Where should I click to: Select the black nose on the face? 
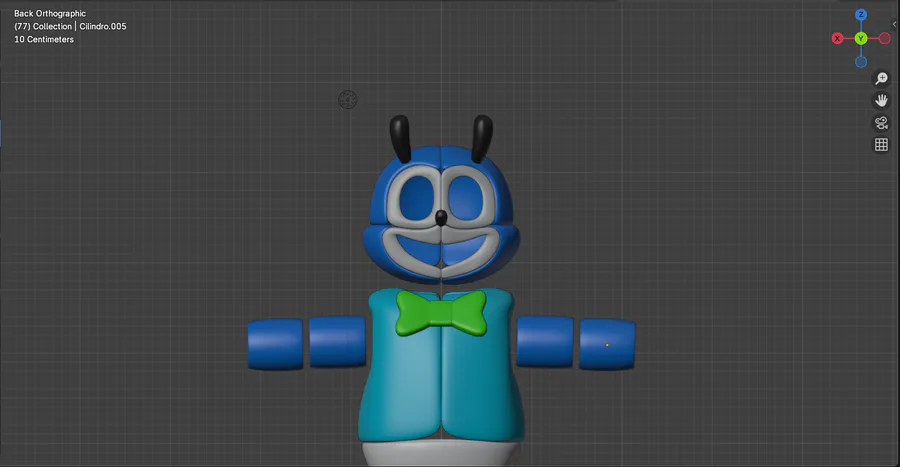(x=441, y=218)
